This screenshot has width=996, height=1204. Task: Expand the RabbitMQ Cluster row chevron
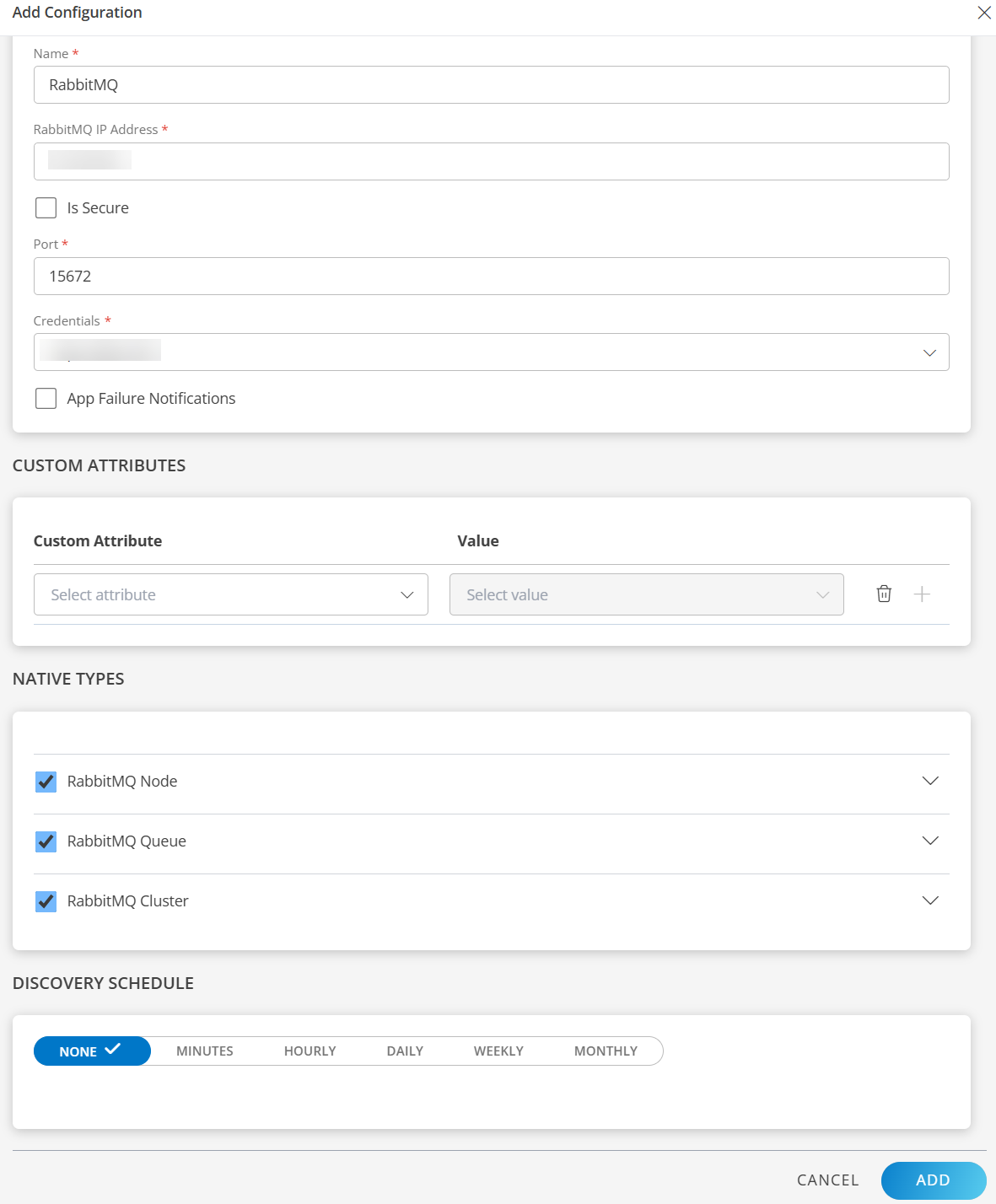930,900
